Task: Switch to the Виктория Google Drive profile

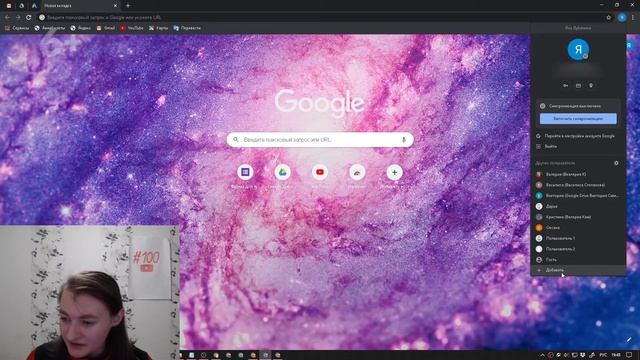Action: point(578,196)
